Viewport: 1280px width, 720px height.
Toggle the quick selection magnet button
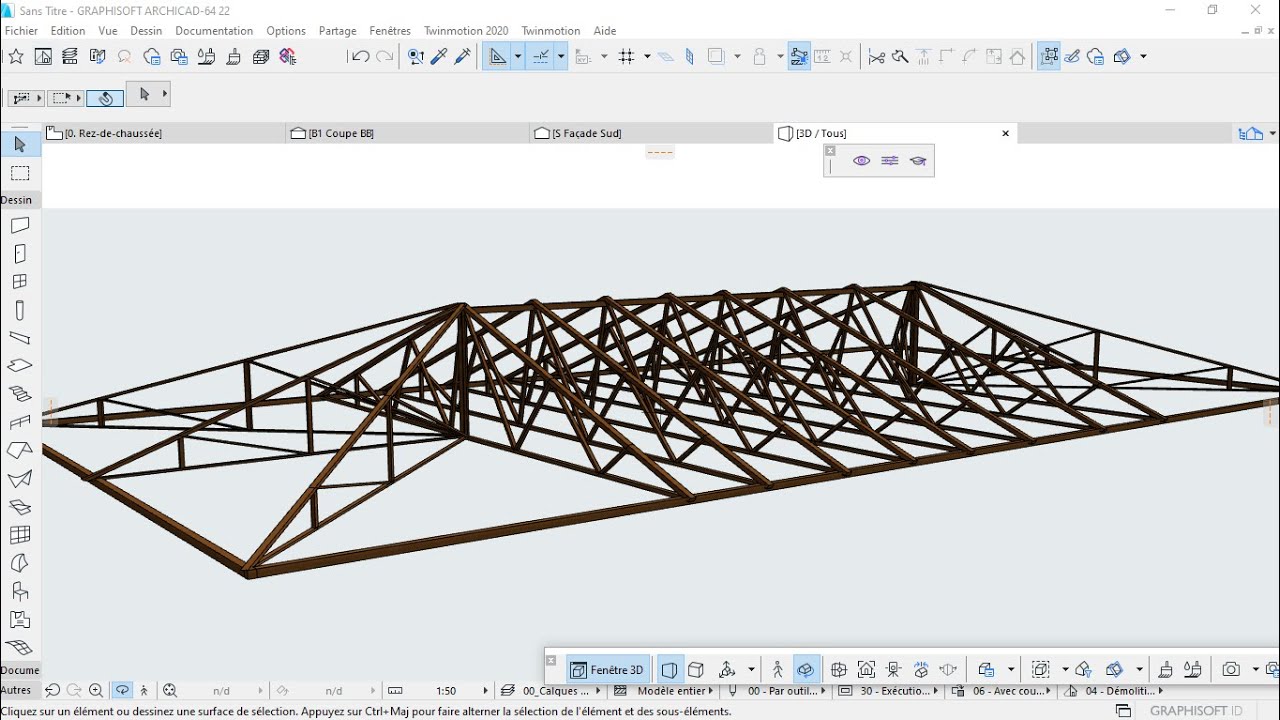[x=105, y=97]
